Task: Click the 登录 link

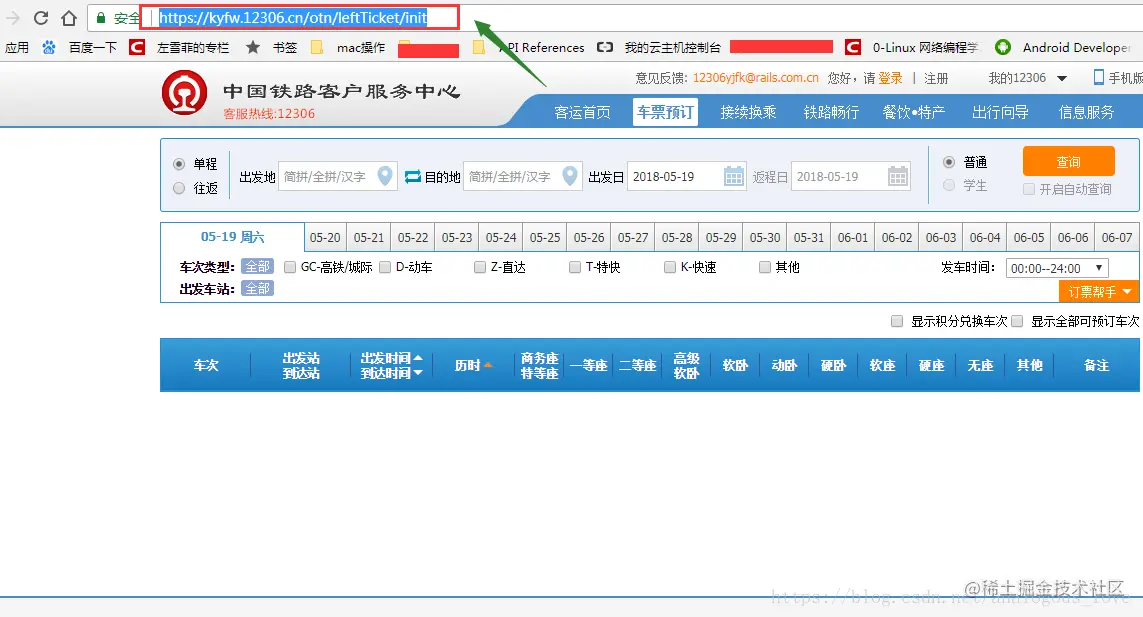Action: pyautogui.click(x=890, y=78)
